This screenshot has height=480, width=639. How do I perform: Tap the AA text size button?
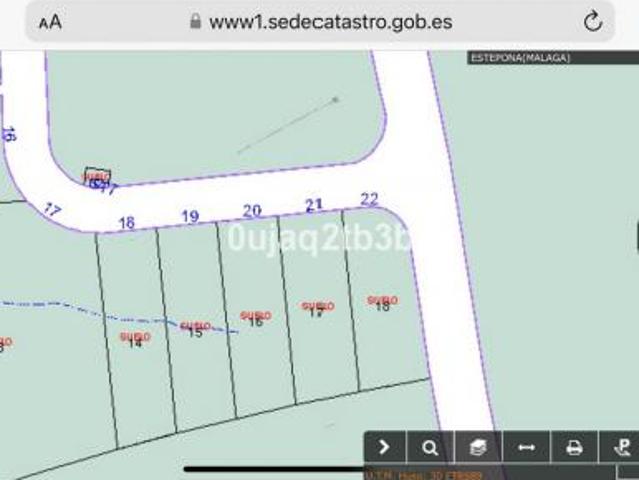pyautogui.click(x=50, y=22)
